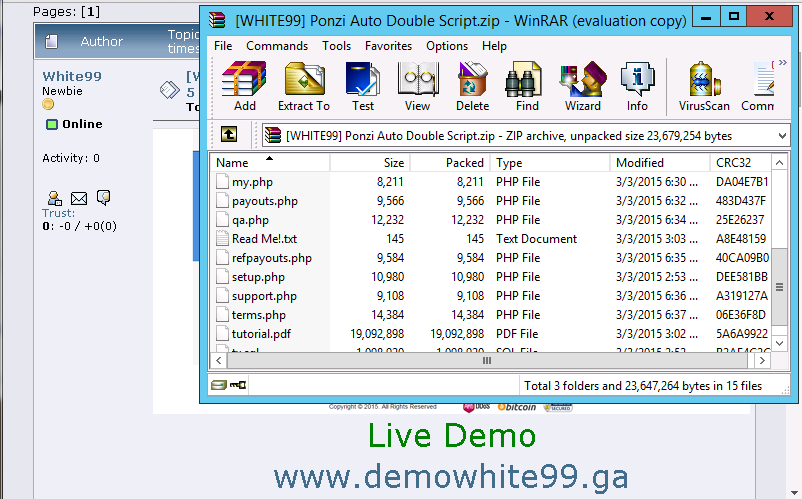
Task: Launch the Wizard tool
Action: coord(583,86)
